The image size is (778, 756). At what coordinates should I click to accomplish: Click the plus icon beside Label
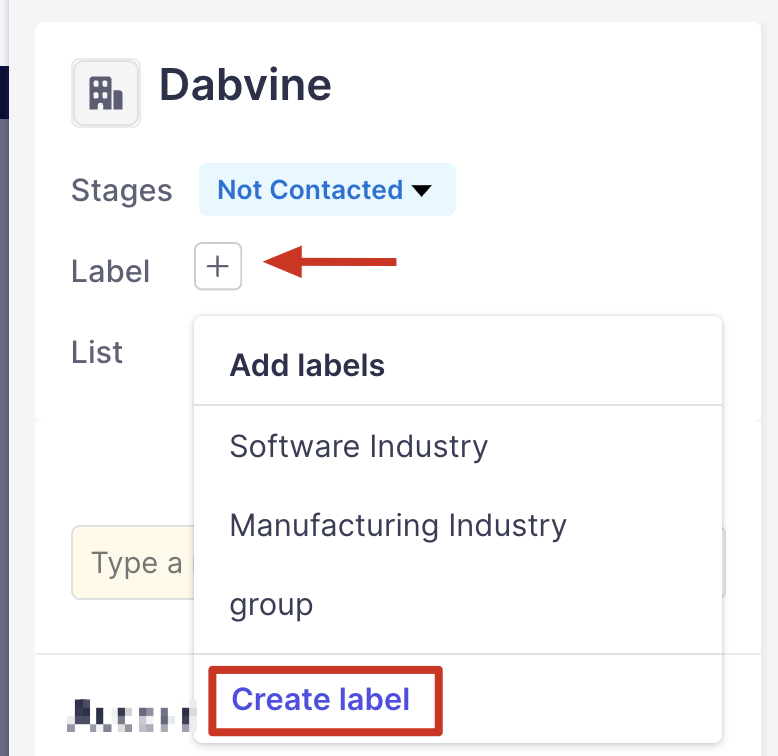[x=218, y=266]
